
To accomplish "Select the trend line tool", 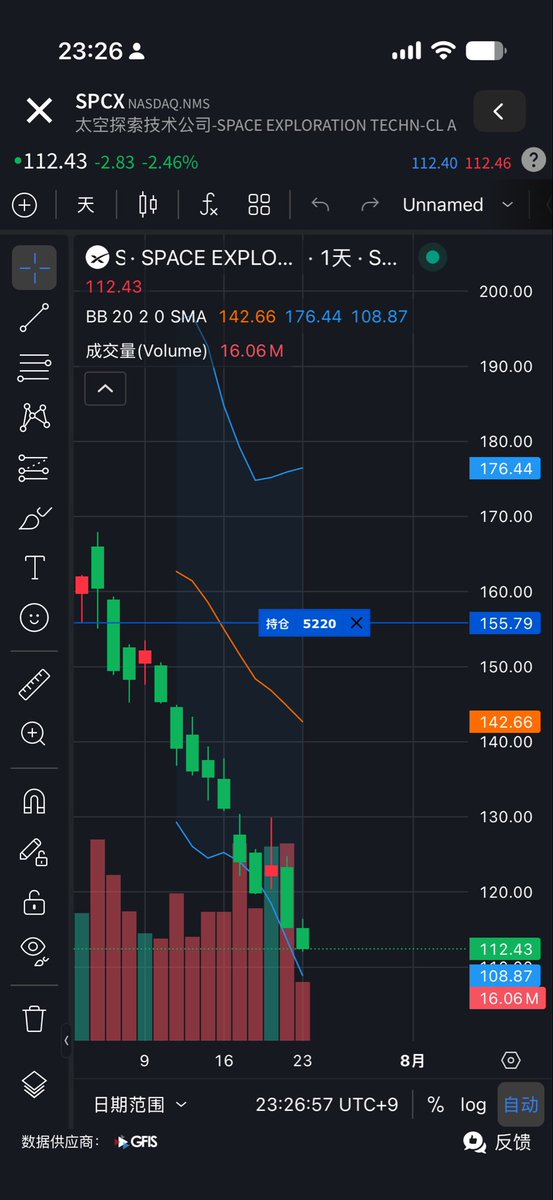I will coord(34,317).
